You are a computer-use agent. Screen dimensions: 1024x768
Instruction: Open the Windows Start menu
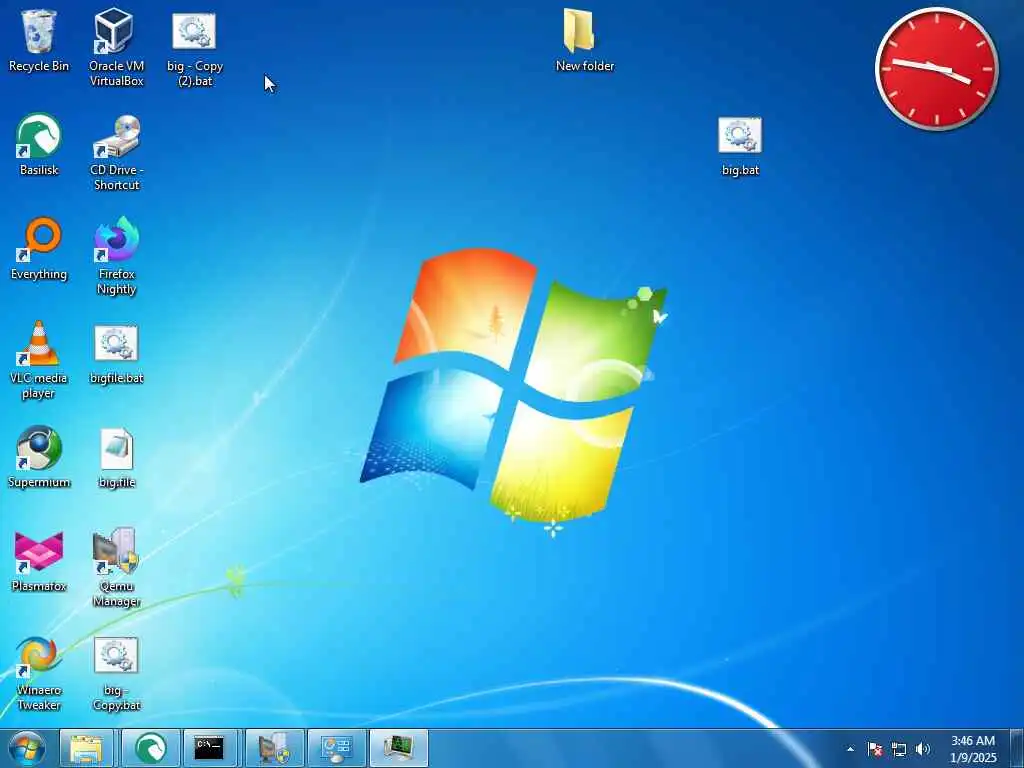[27, 748]
